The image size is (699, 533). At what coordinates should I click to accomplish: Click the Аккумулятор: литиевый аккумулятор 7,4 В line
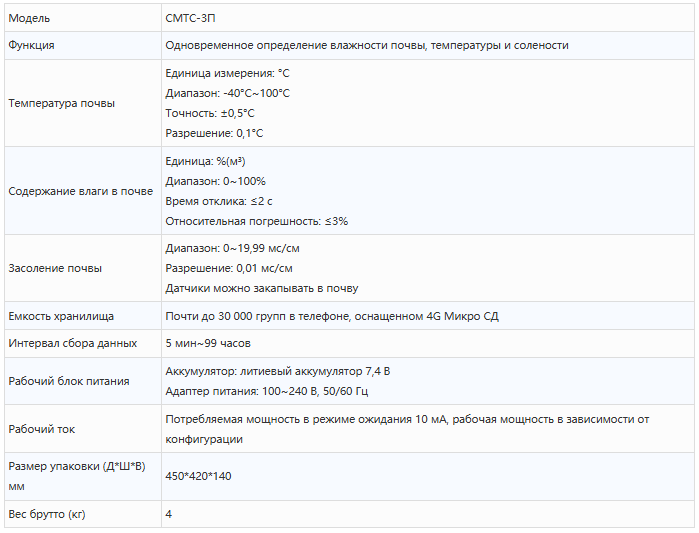(277, 371)
